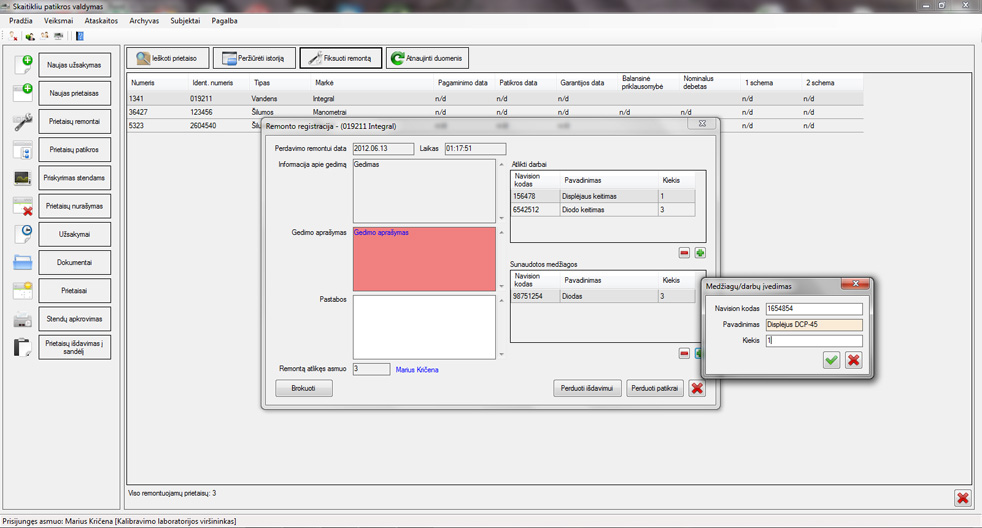Remove row from Atlikti darbai table

684,253
